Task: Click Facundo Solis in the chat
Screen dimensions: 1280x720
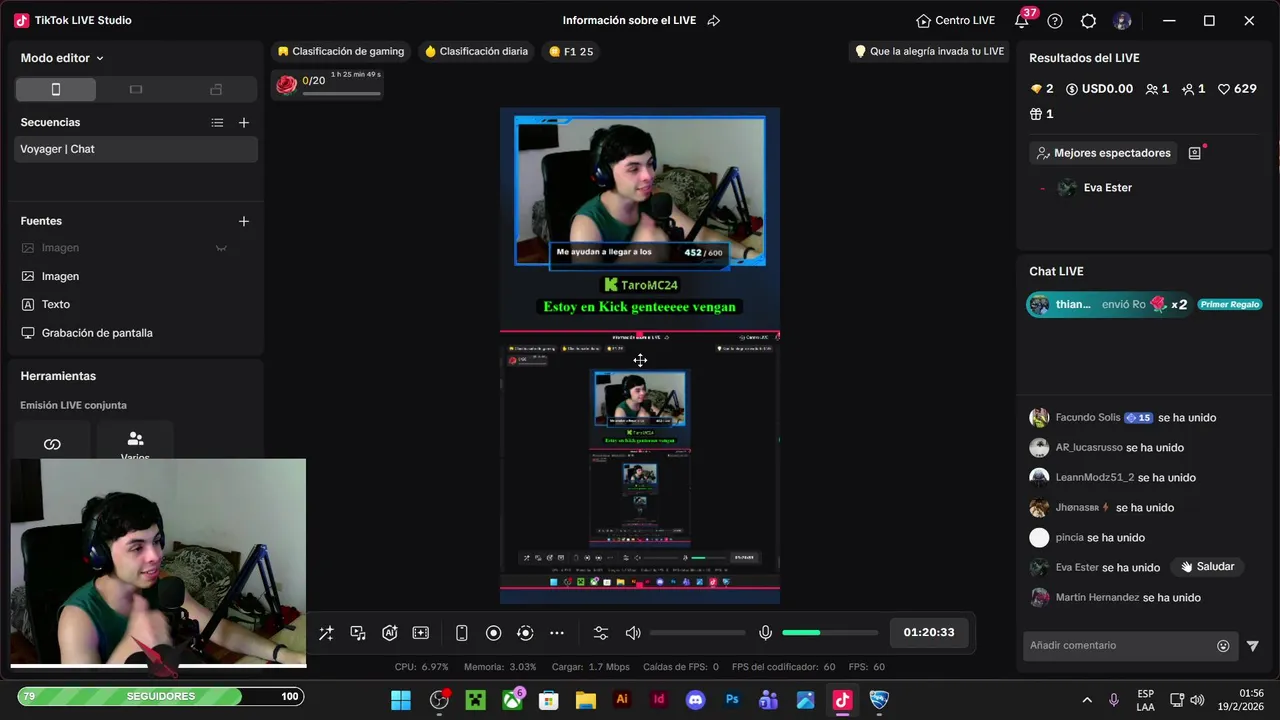Action: click(x=1088, y=418)
